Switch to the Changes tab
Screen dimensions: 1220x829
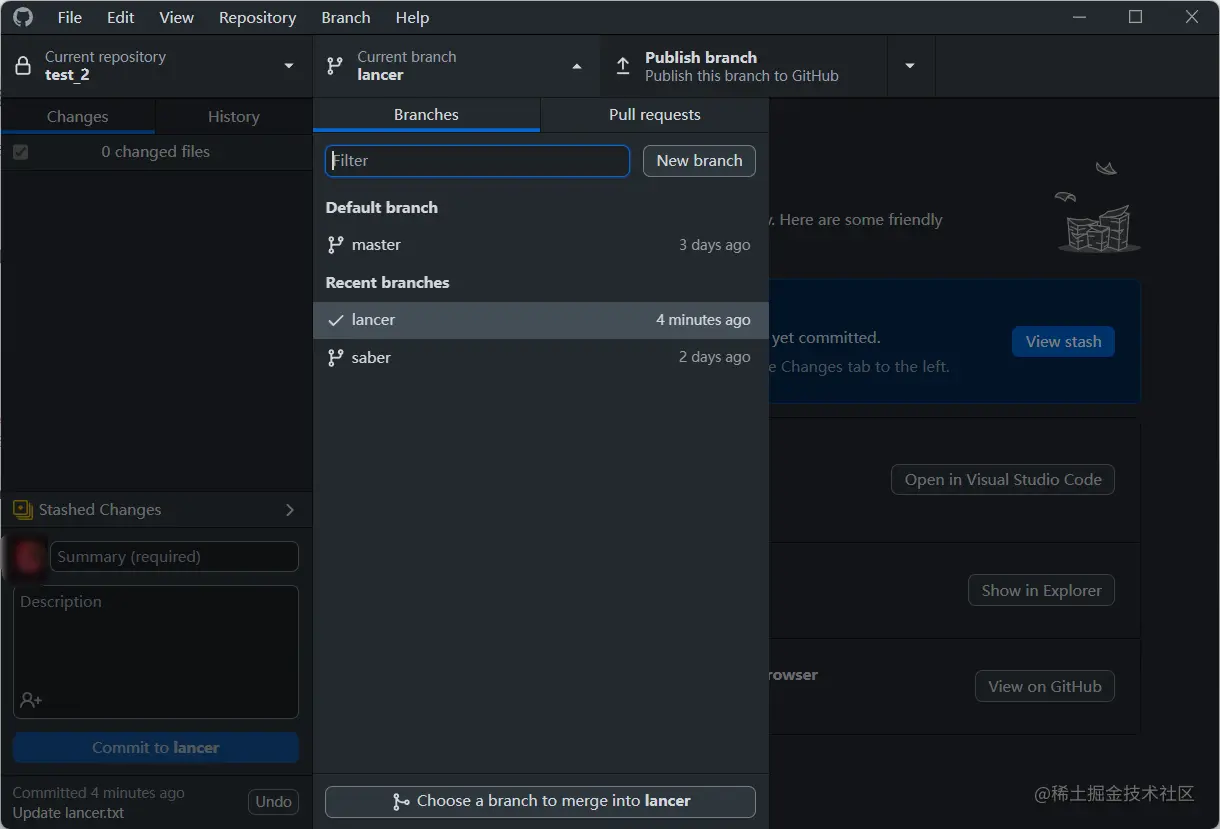(78, 116)
